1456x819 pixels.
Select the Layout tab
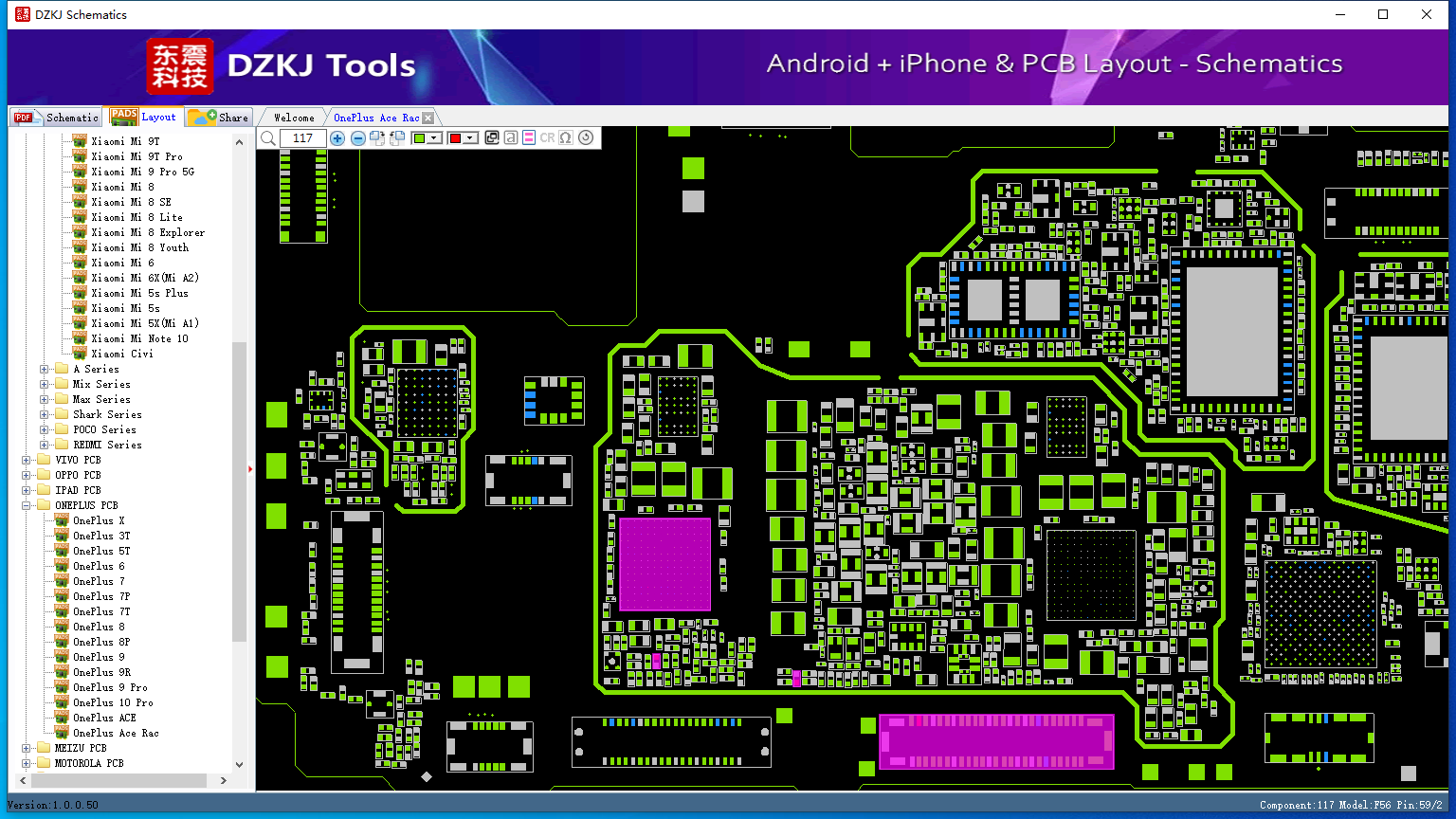(x=143, y=117)
